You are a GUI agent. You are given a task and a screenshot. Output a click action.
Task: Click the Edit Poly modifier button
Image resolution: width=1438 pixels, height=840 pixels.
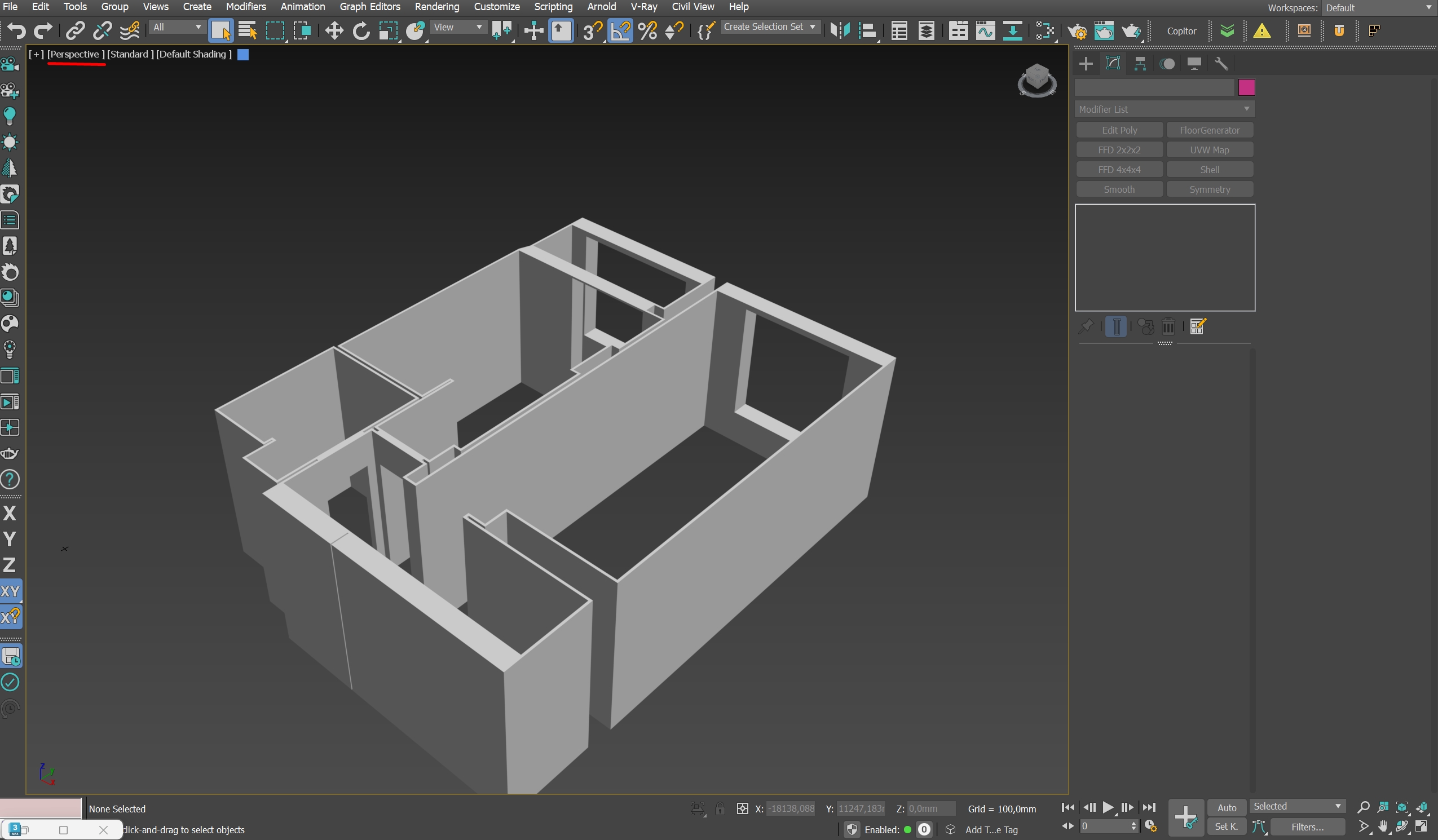tap(1119, 130)
